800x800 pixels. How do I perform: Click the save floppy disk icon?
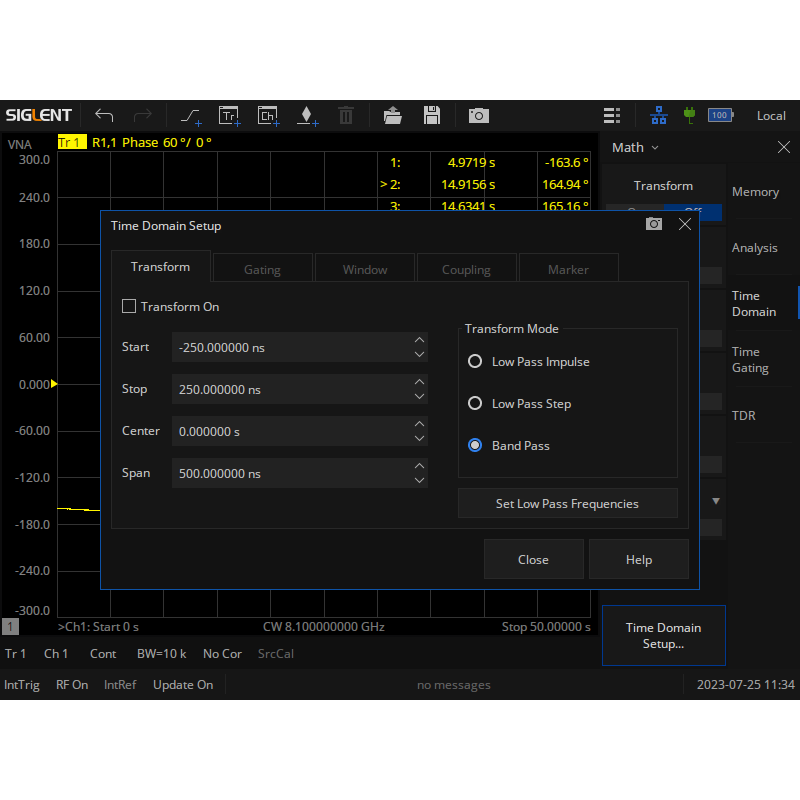click(x=432, y=116)
